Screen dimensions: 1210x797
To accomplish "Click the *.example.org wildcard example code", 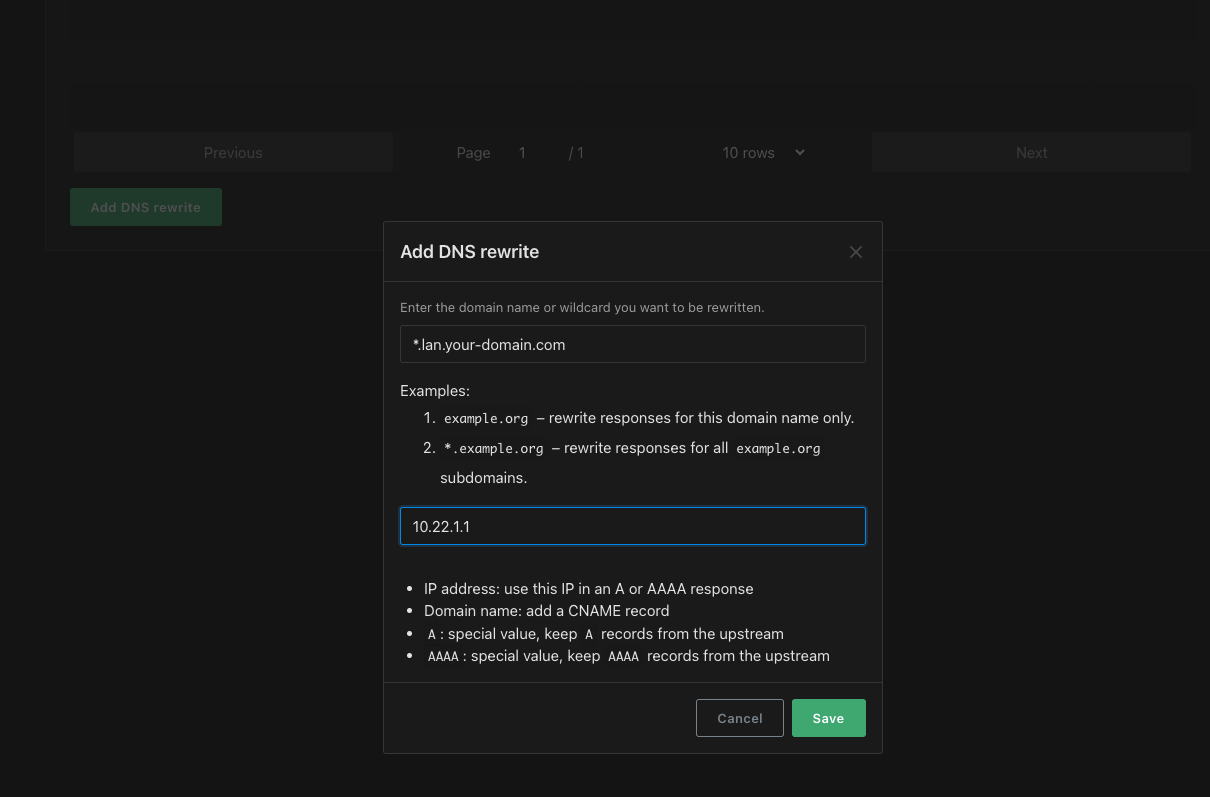I will 493,448.
